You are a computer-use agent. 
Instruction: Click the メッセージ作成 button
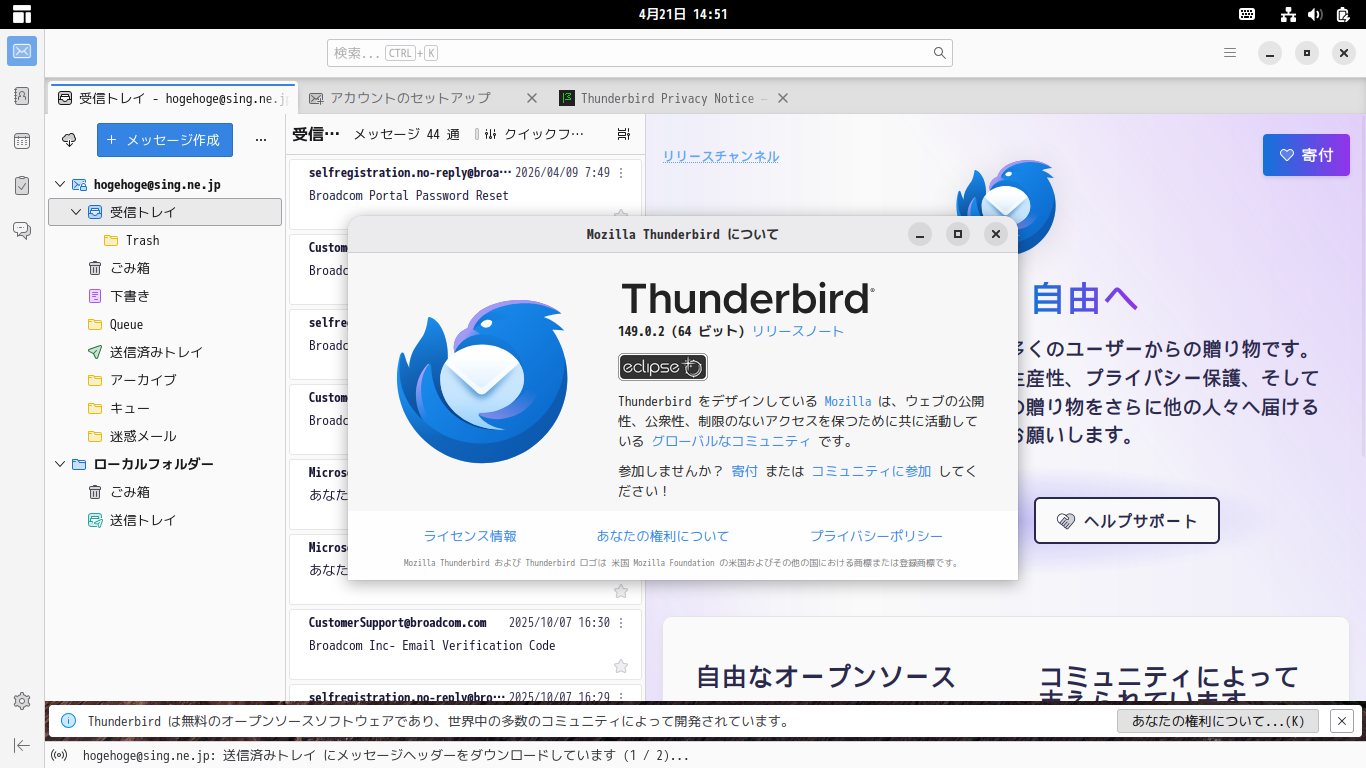point(165,140)
